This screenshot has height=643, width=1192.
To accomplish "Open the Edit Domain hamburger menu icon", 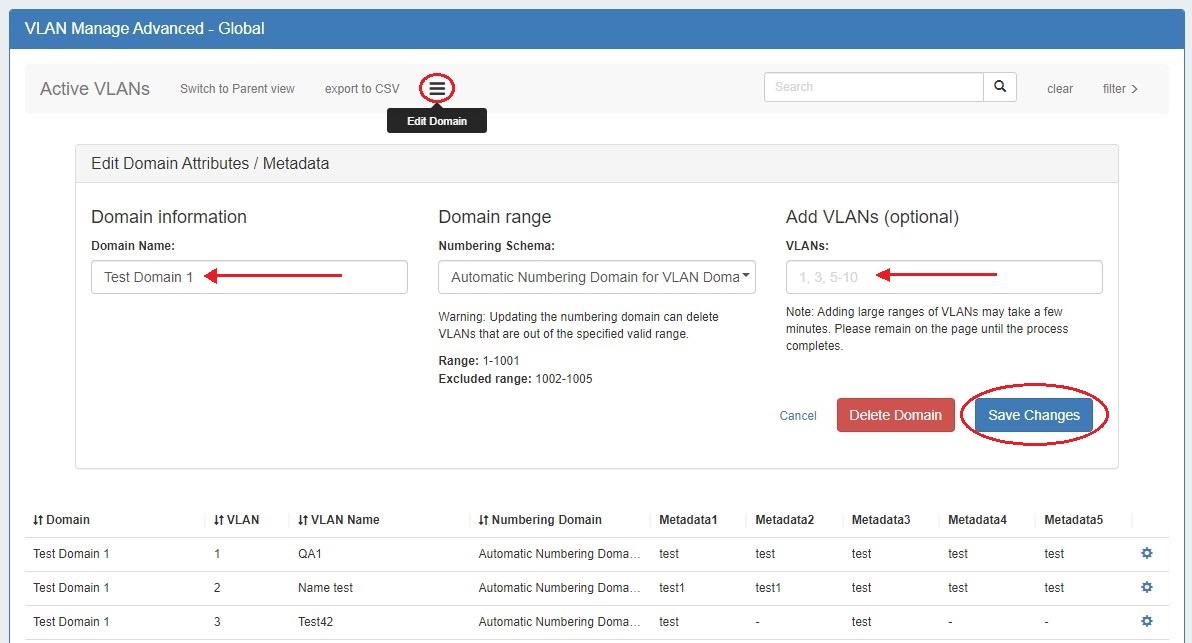I will 437,88.
